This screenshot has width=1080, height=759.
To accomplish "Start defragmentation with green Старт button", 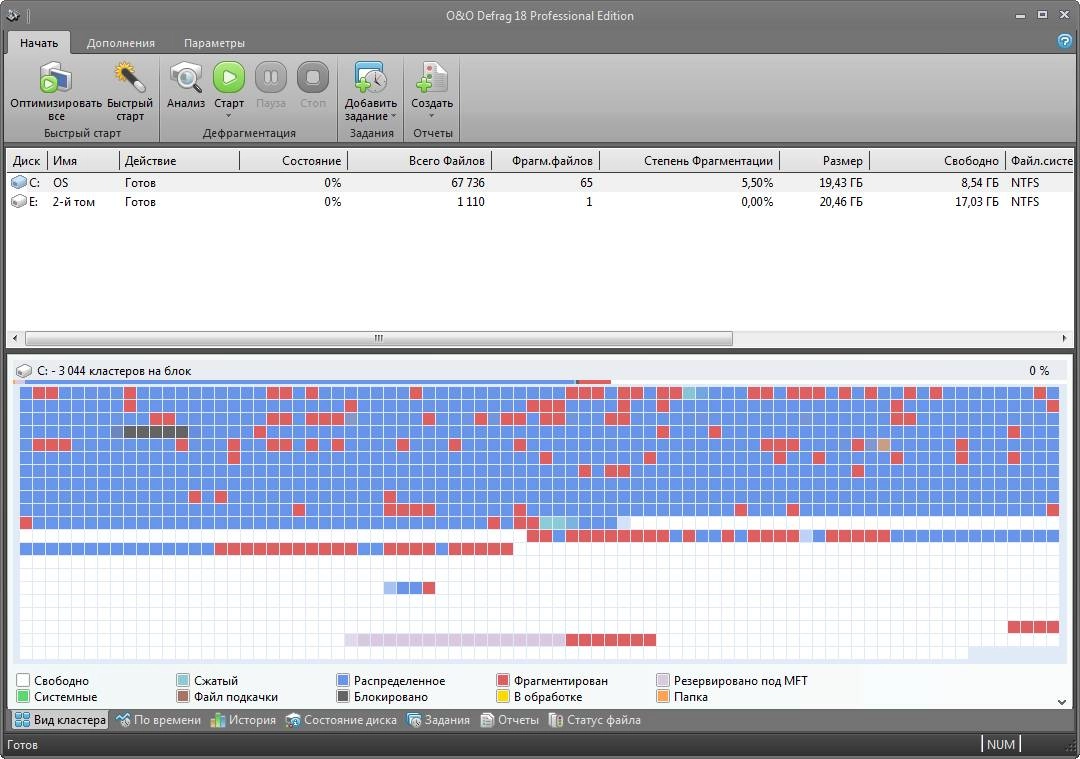I will tap(229, 77).
